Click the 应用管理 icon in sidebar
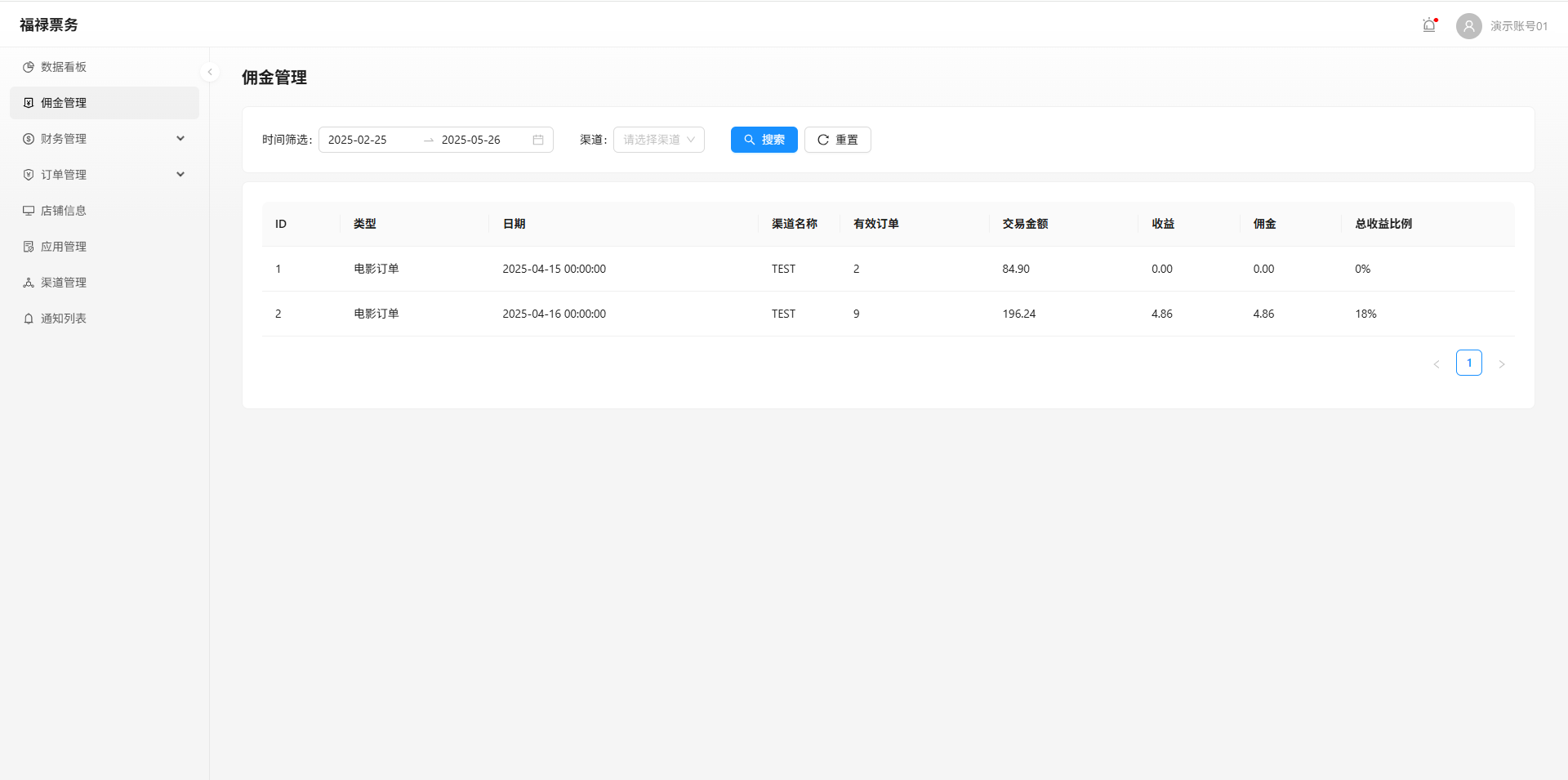Screen dimensions: 1568x780 tap(29, 247)
